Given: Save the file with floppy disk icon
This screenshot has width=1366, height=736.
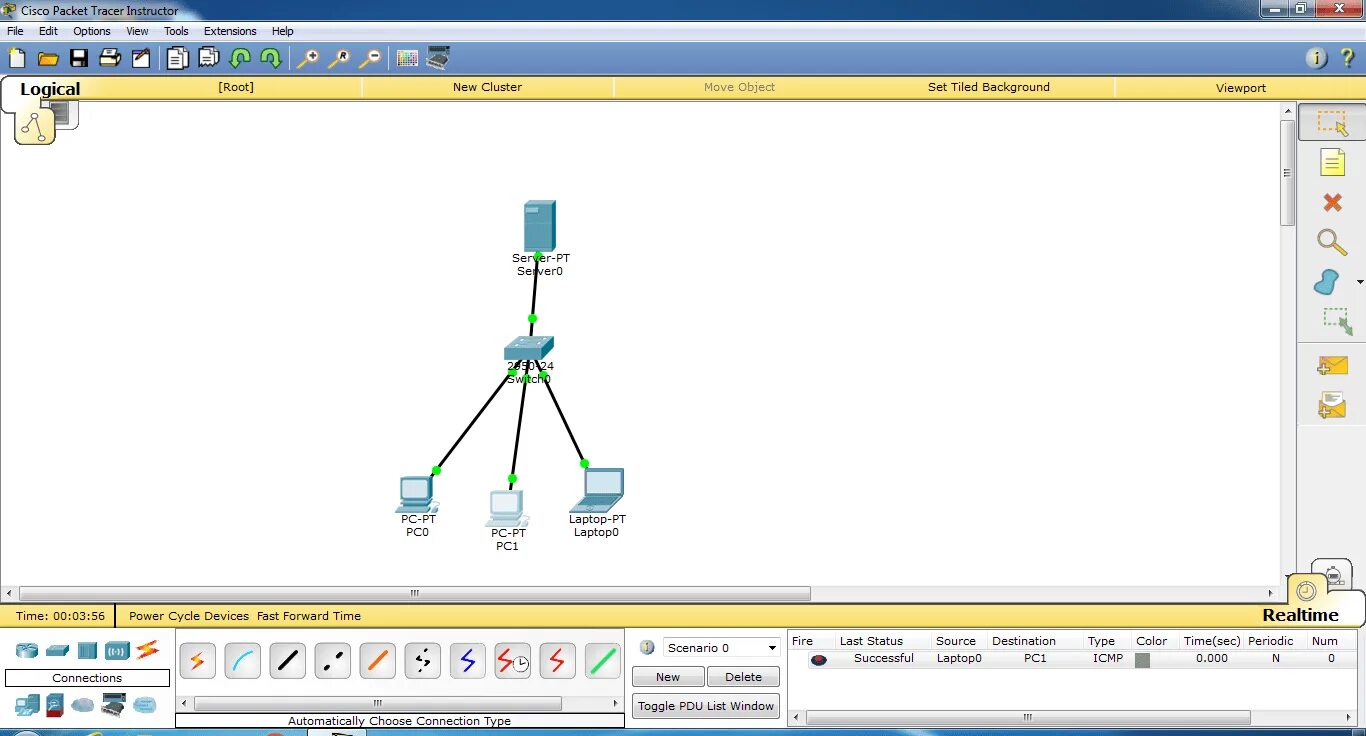Looking at the screenshot, I should tap(79, 58).
